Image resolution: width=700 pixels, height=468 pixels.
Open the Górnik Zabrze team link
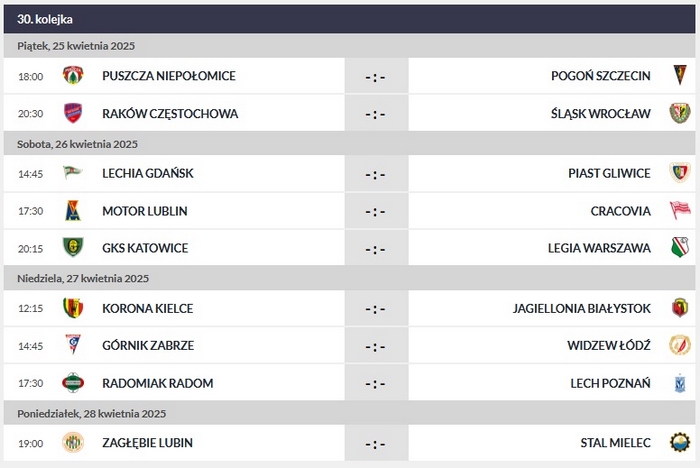point(147,345)
